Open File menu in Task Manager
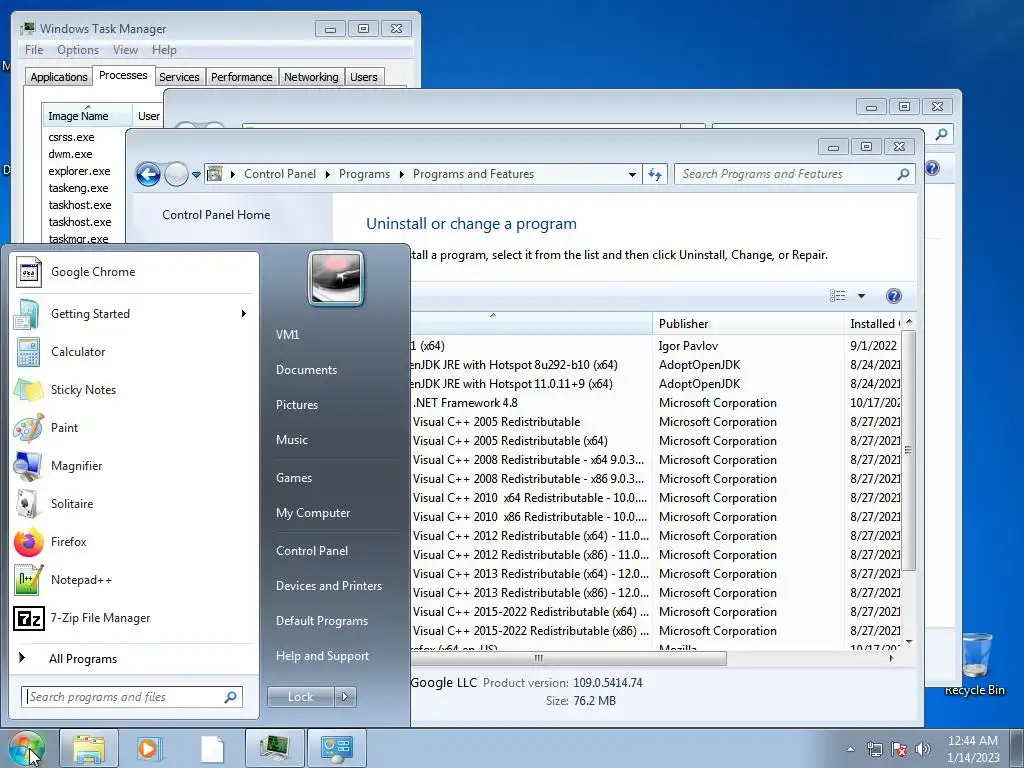The image size is (1024, 768). pos(34,50)
